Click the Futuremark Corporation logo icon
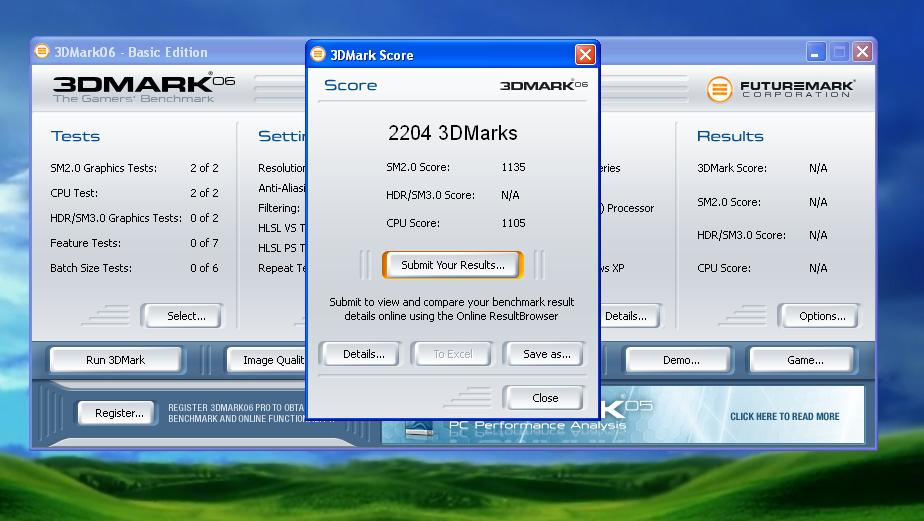This screenshot has width=924, height=521. 720,90
